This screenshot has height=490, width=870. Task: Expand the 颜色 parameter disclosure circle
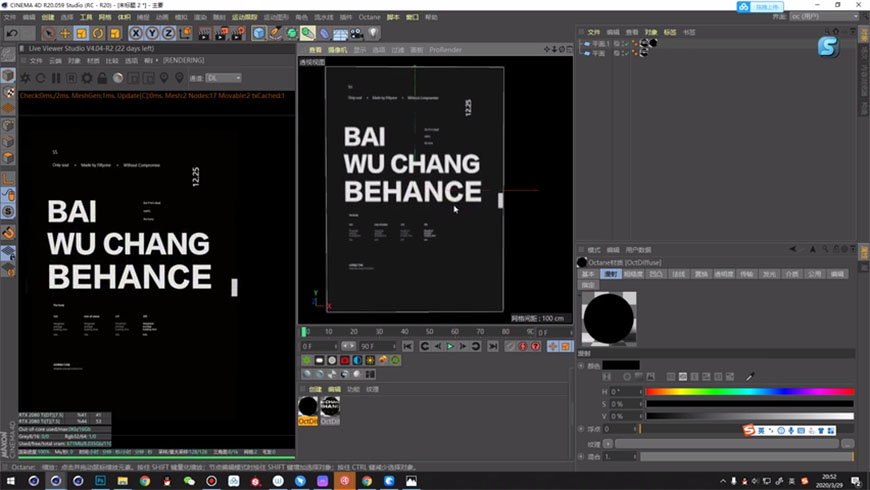point(581,366)
